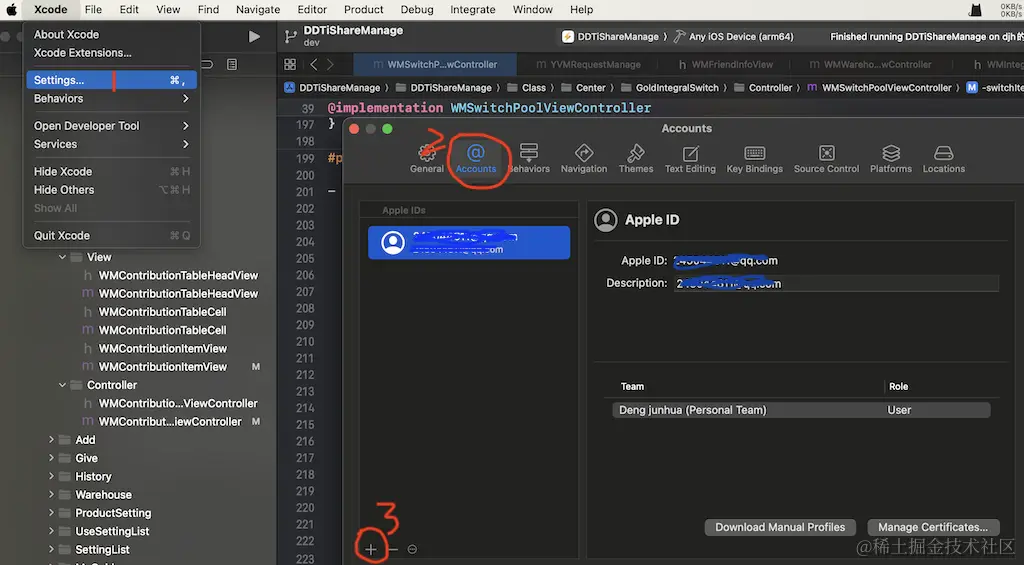Open the Window menu
1024x565 pixels.
532,9
